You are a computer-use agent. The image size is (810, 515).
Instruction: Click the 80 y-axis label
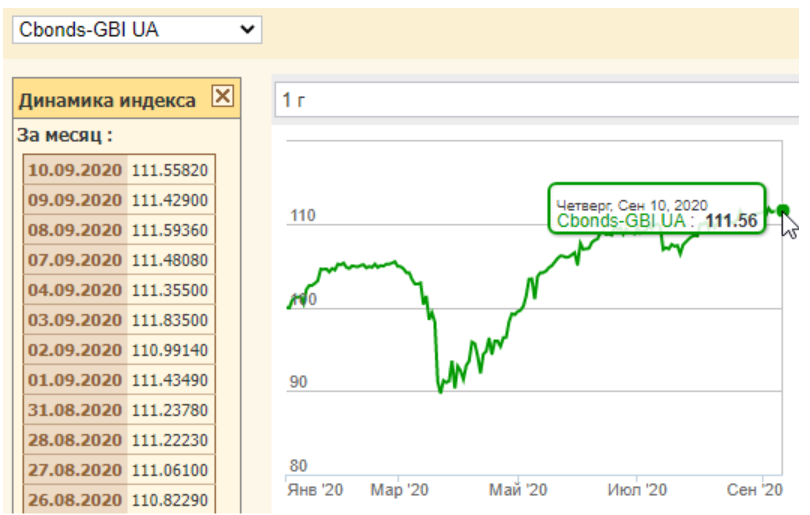[x=299, y=466]
